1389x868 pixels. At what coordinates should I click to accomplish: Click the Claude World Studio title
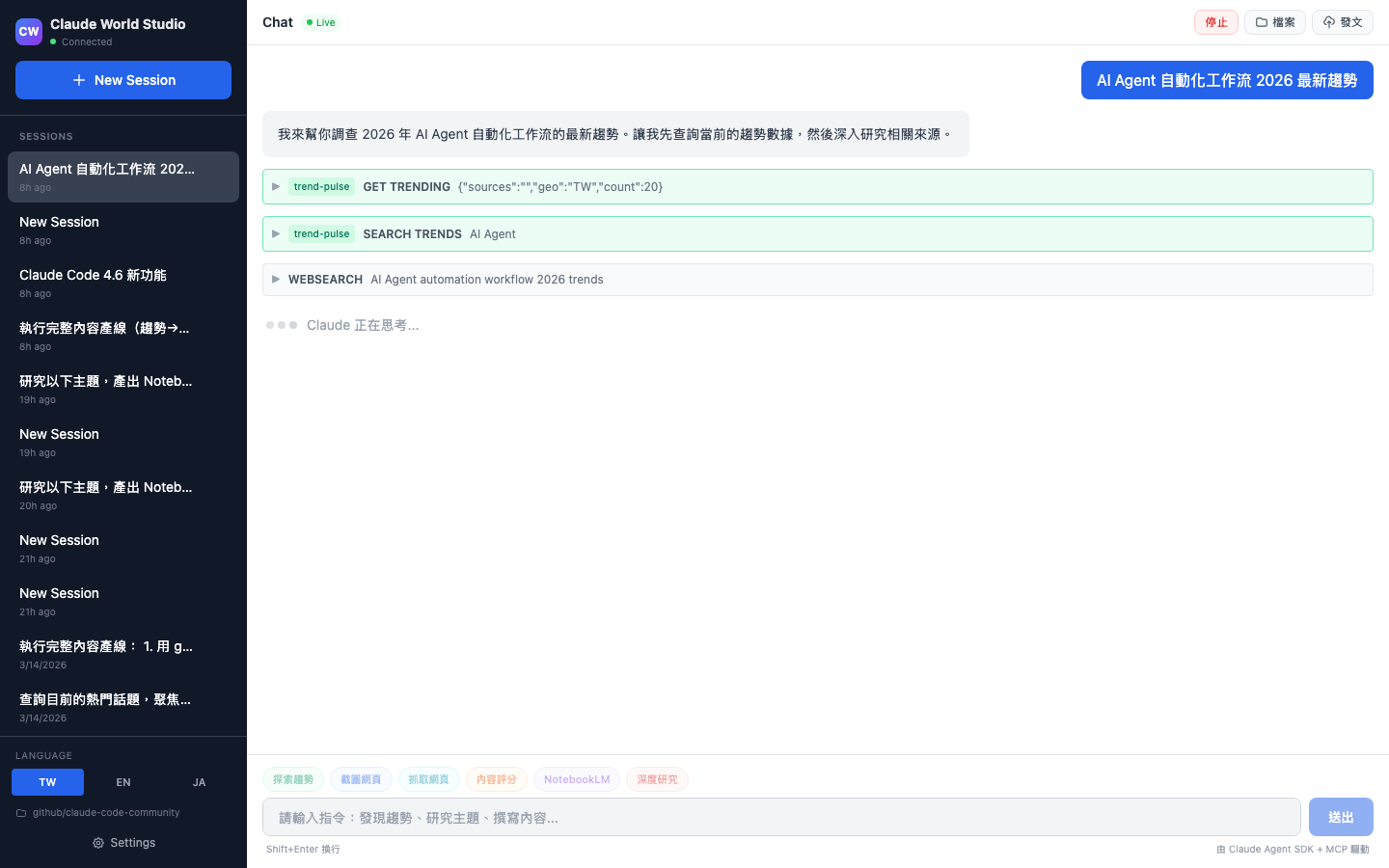(x=118, y=24)
